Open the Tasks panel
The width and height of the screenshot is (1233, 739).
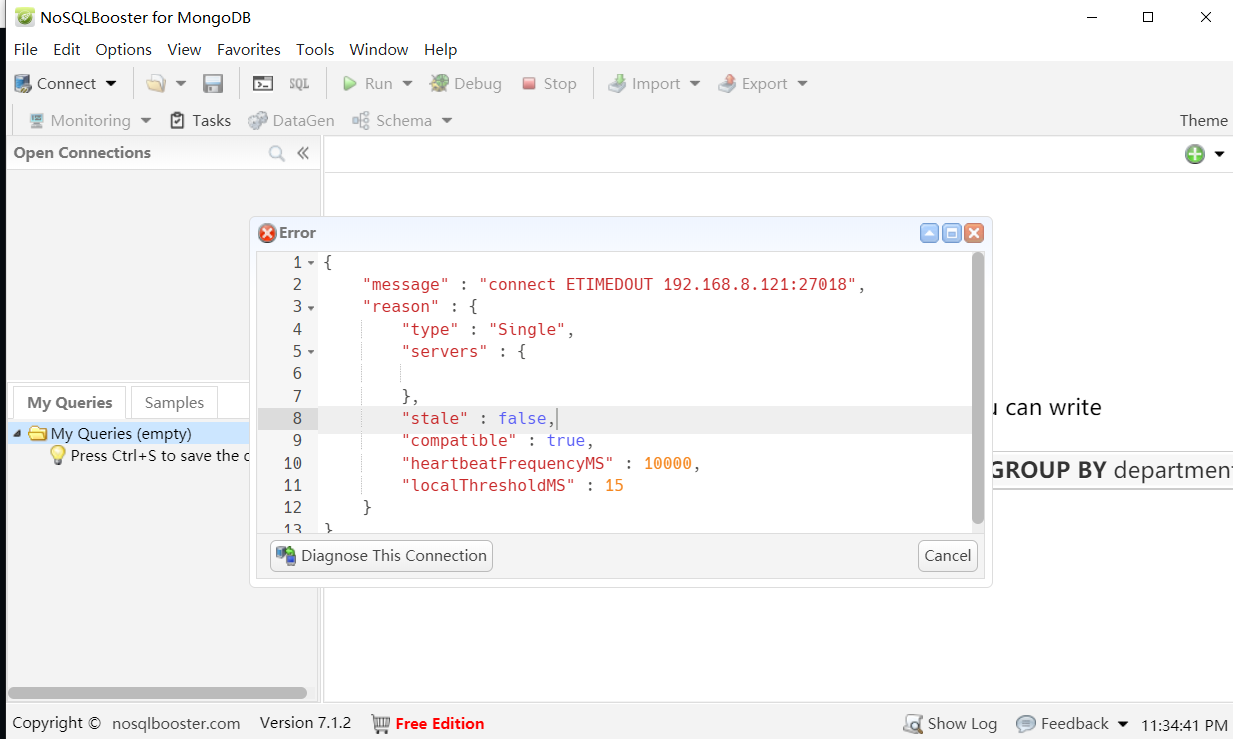click(200, 120)
